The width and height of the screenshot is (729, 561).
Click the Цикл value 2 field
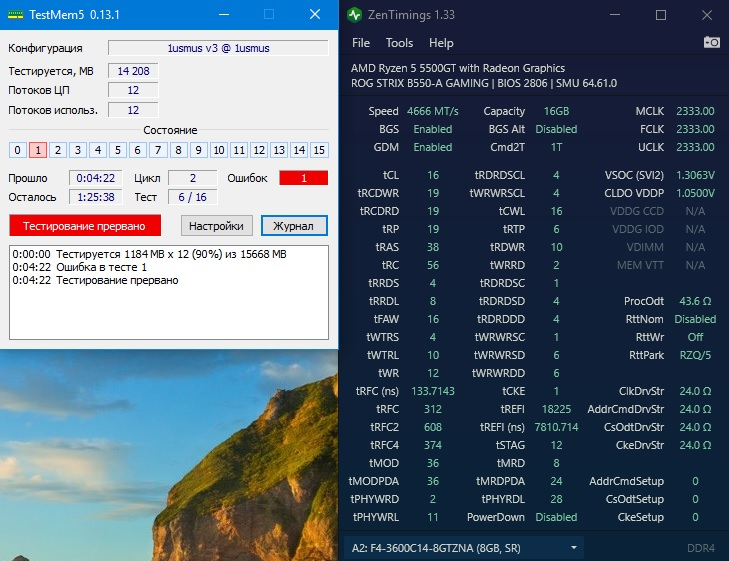[x=193, y=178]
